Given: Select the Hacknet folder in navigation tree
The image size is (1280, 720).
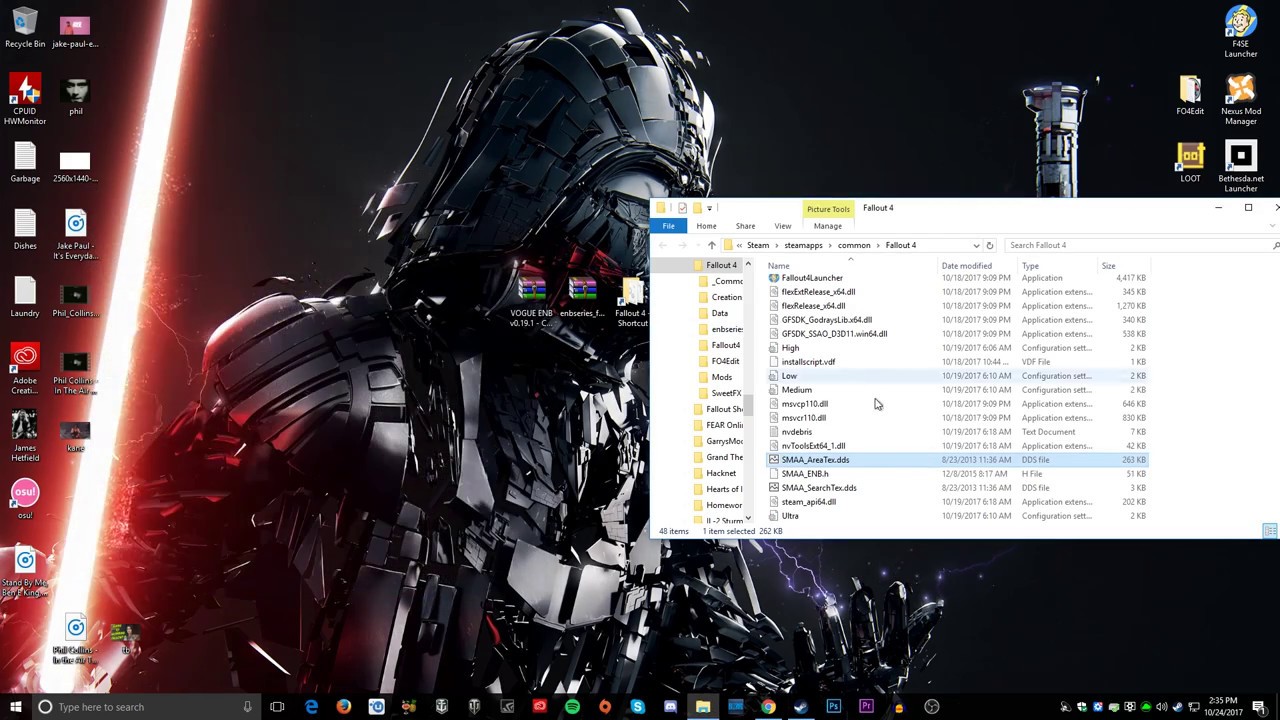Looking at the screenshot, I should point(721,473).
